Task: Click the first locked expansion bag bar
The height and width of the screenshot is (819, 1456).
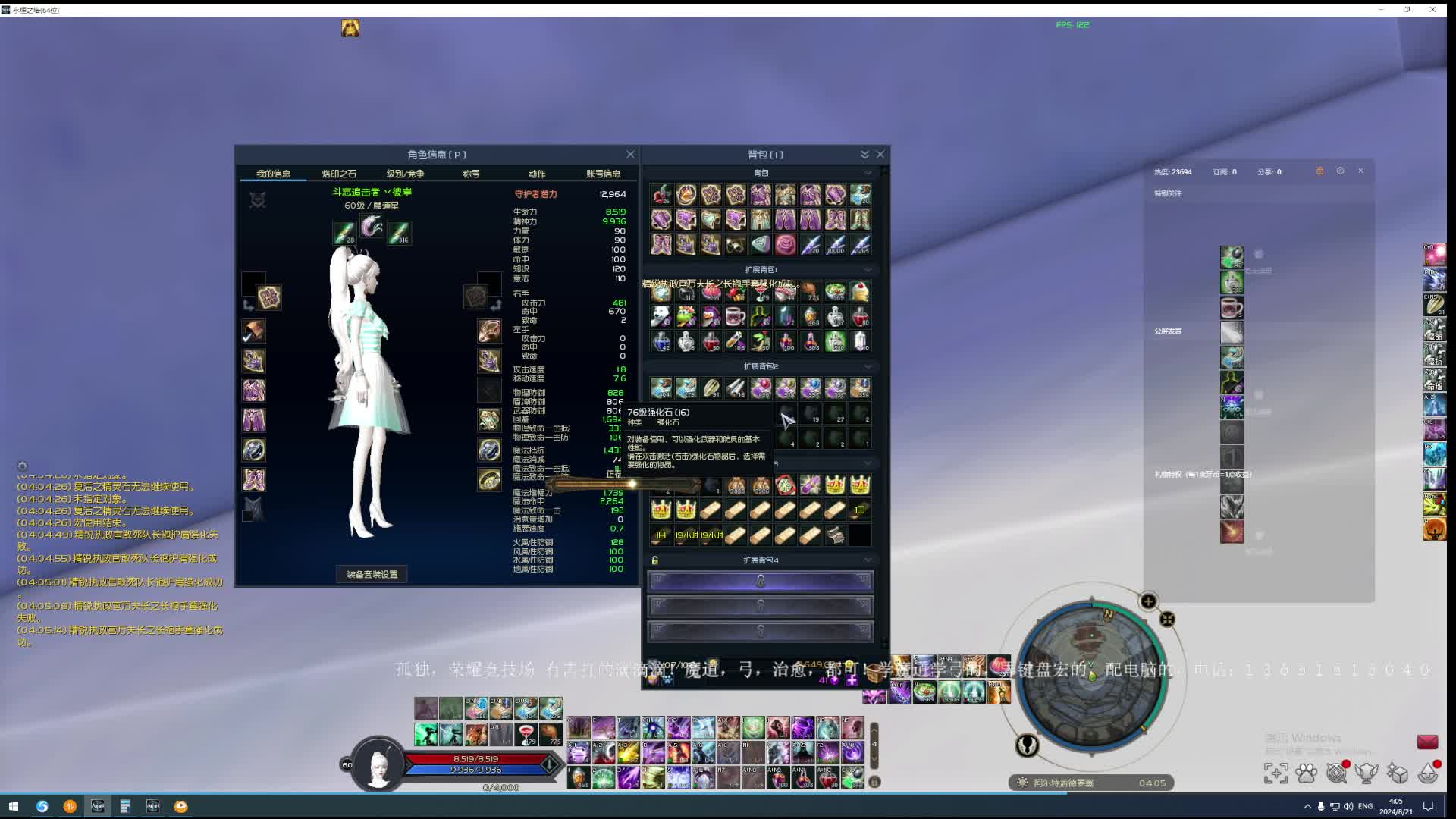Action: [x=760, y=581]
